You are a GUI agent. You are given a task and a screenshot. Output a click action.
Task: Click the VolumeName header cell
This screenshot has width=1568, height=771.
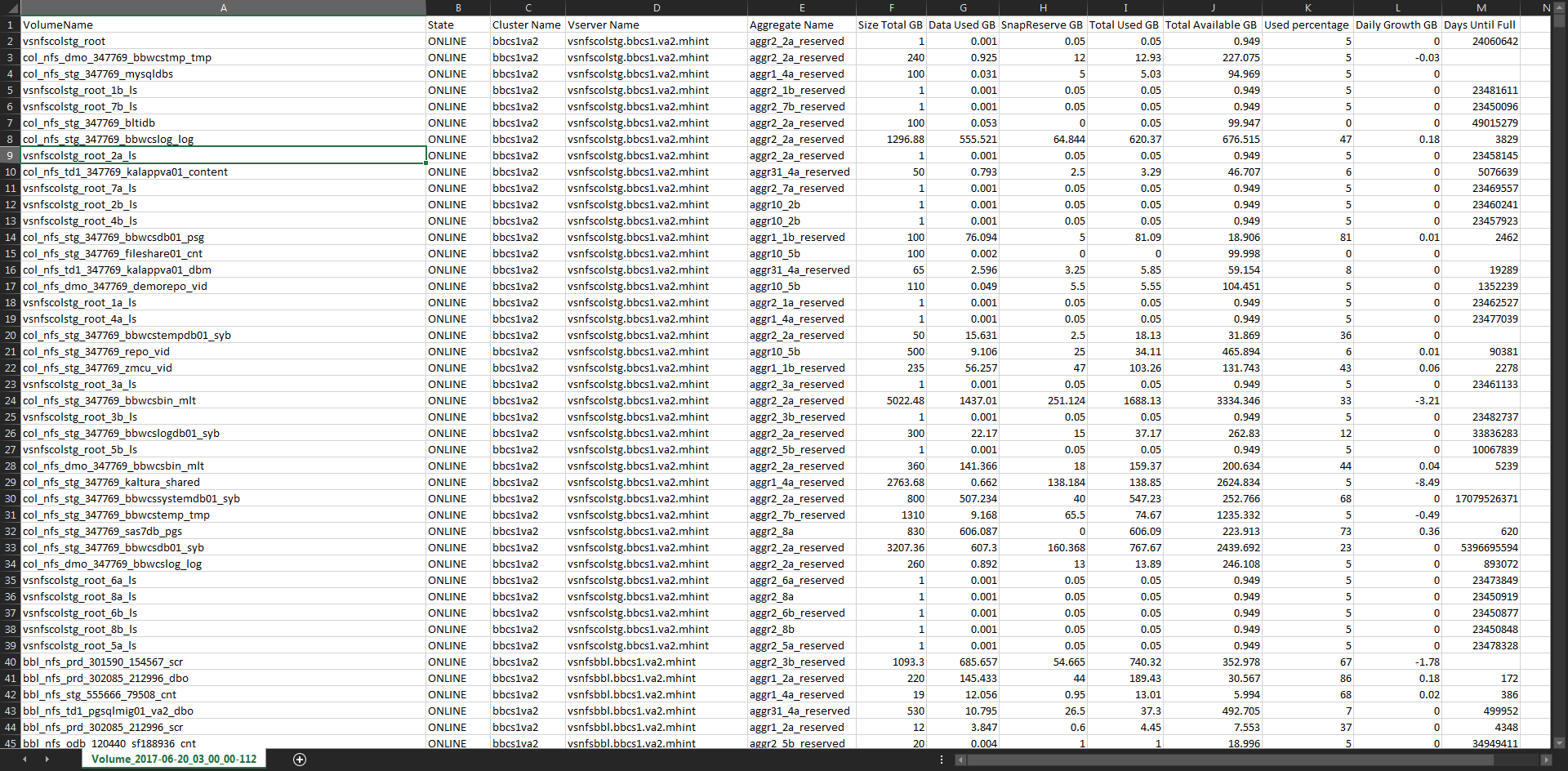223,25
